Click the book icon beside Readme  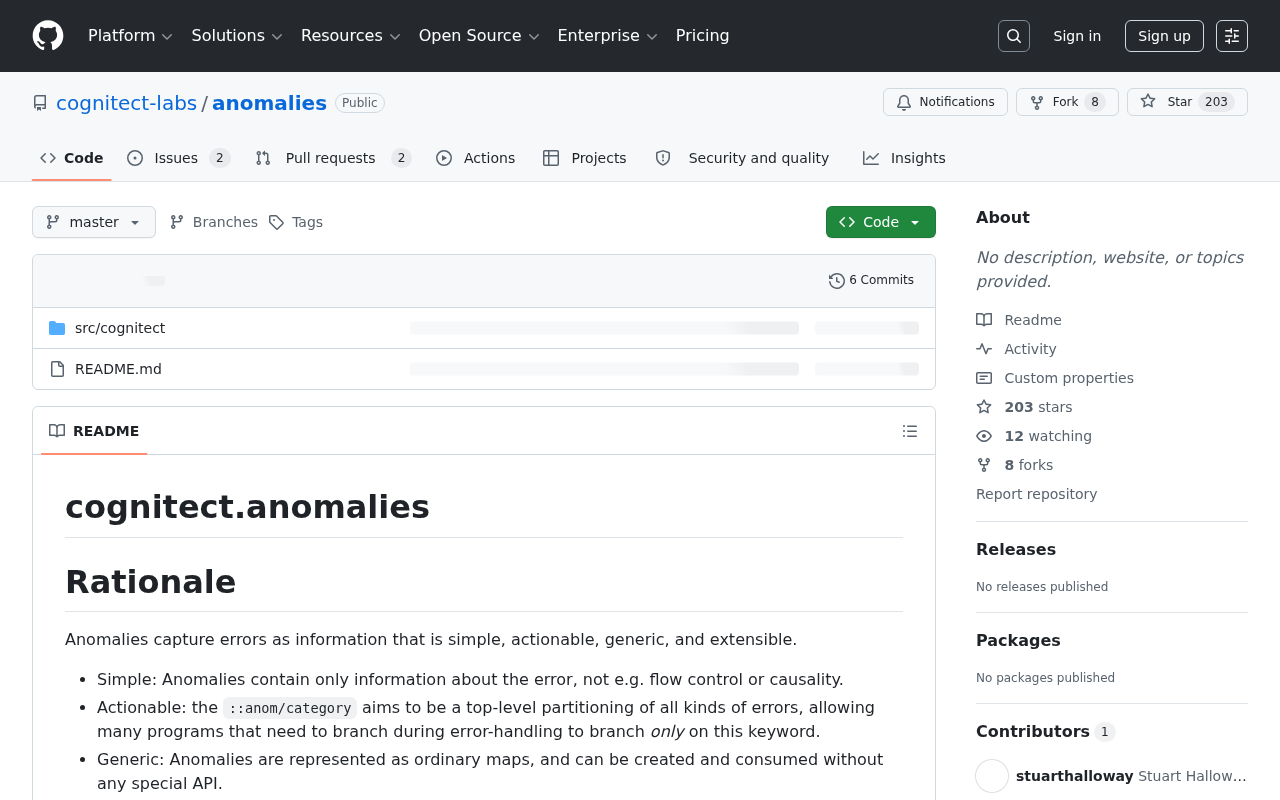[984, 320]
